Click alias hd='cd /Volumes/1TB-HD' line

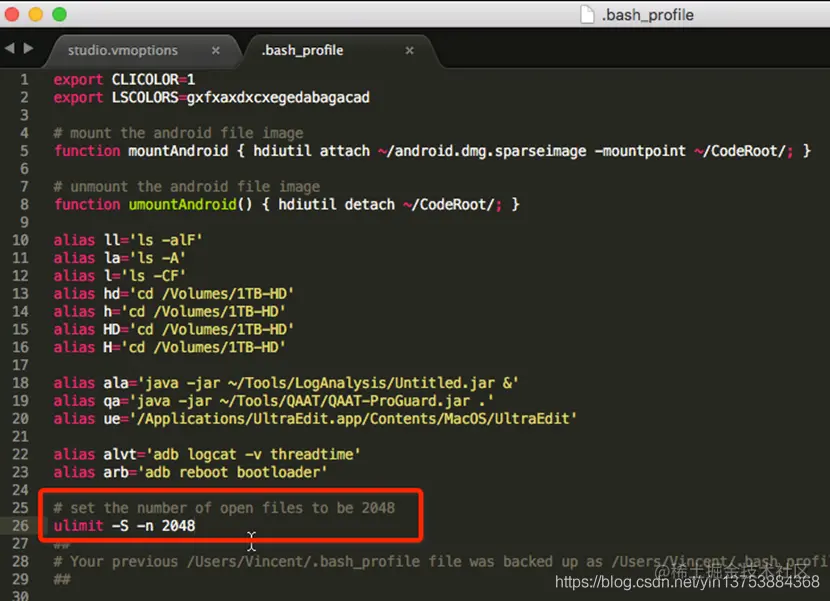click(174, 293)
